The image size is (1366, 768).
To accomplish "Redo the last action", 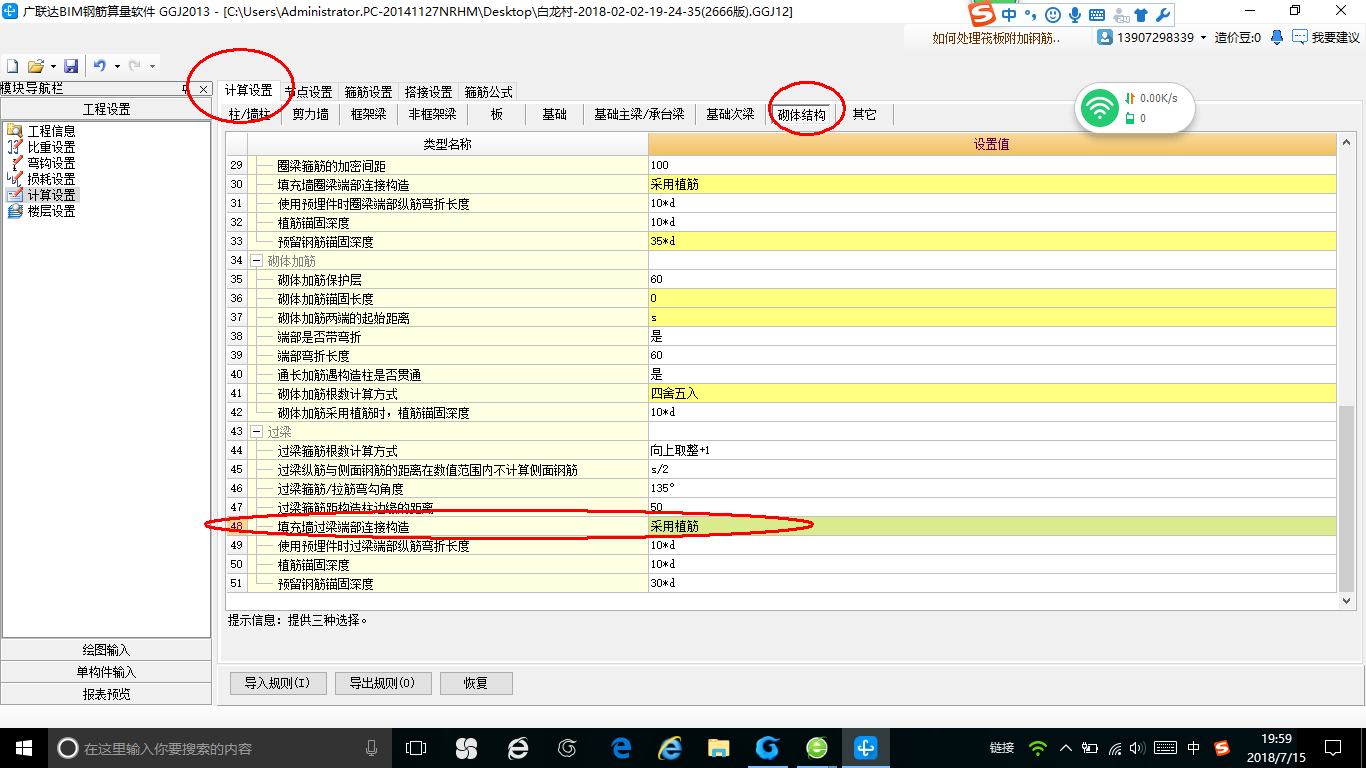I will pos(135,66).
